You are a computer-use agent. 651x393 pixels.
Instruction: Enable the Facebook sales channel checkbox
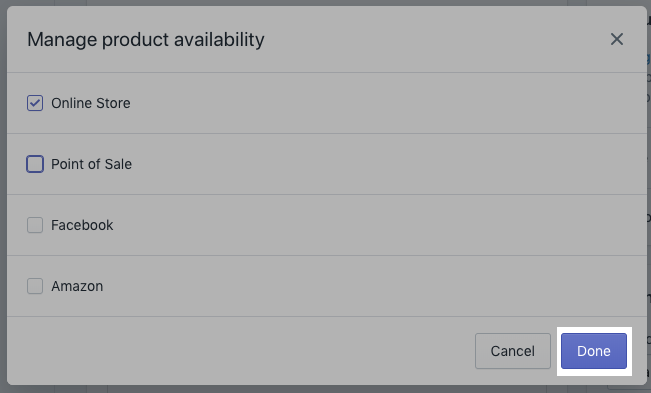pyautogui.click(x=35, y=225)
